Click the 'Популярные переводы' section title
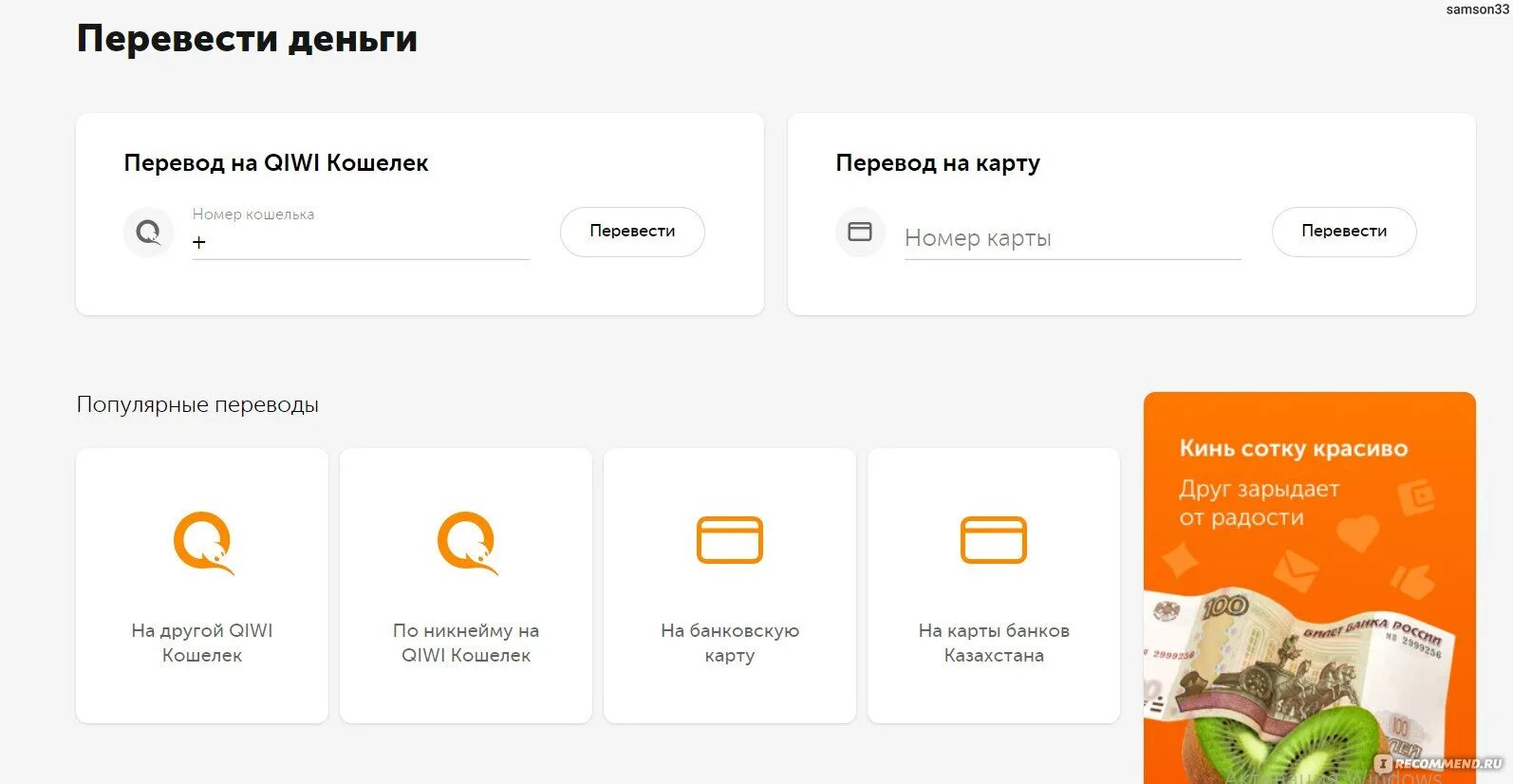This screenshot has width=1513, height=784. [x=197, y=404]
